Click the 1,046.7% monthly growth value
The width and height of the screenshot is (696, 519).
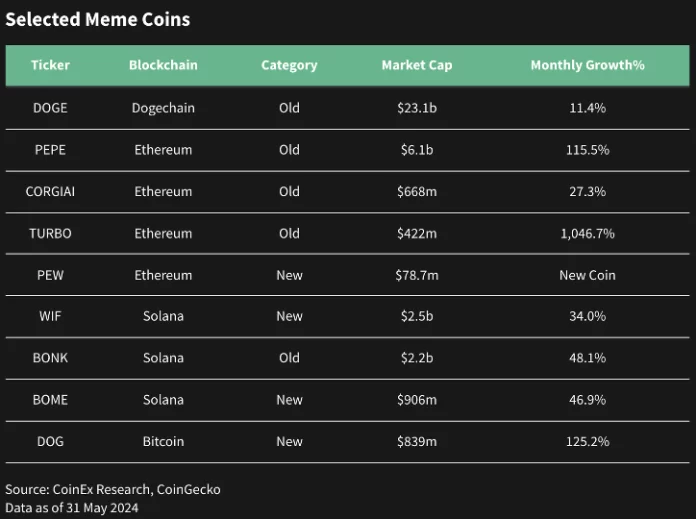[x=587, y=233]
